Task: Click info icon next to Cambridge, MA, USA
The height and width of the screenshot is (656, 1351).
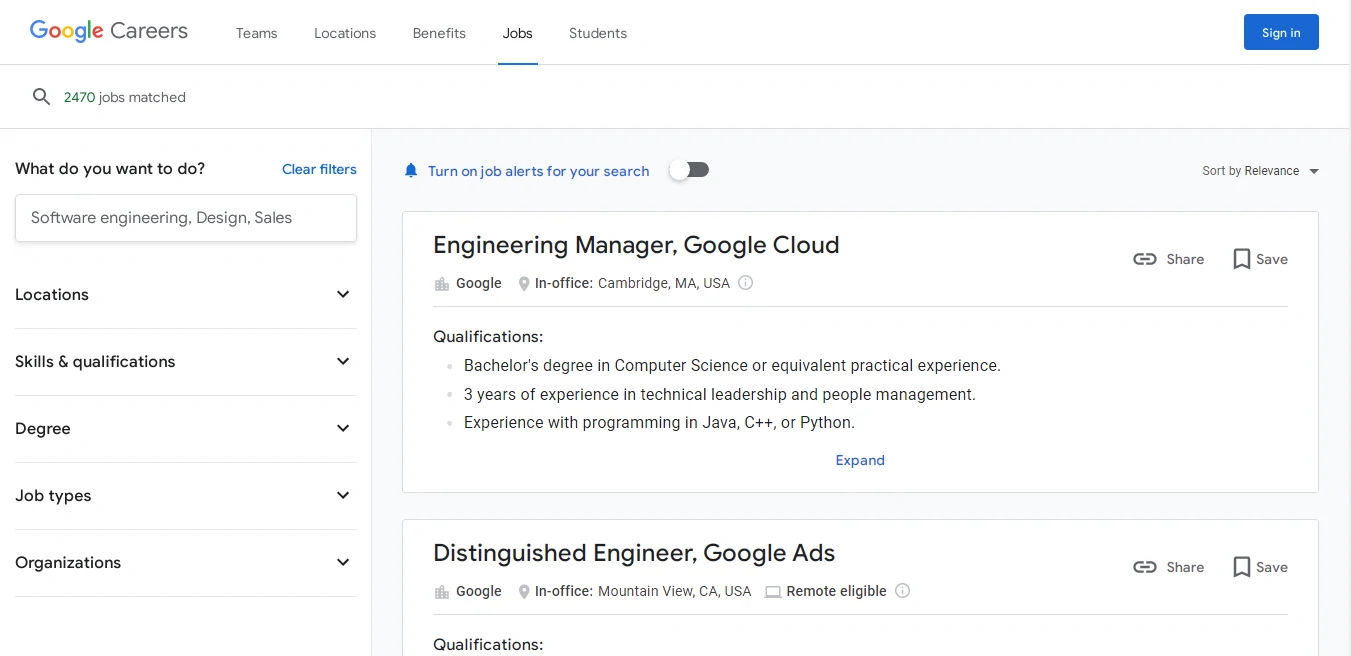Action: pos(745,283)
